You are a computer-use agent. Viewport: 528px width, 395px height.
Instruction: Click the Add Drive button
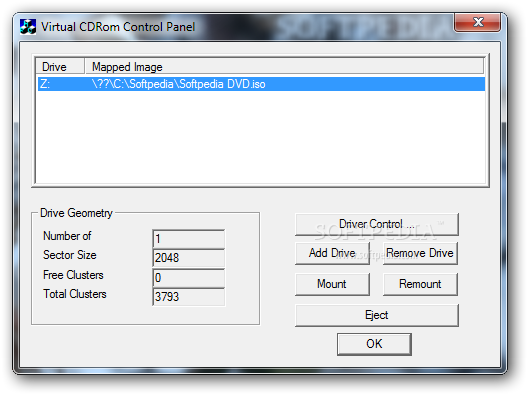[332, 253]
